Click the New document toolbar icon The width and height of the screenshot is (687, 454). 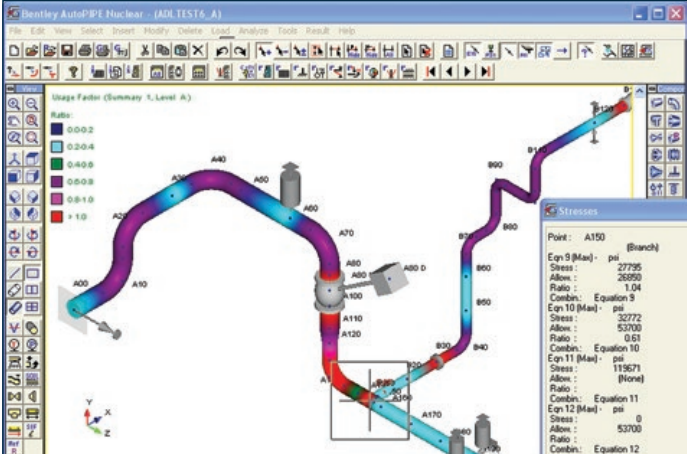[x=14, y=51]
